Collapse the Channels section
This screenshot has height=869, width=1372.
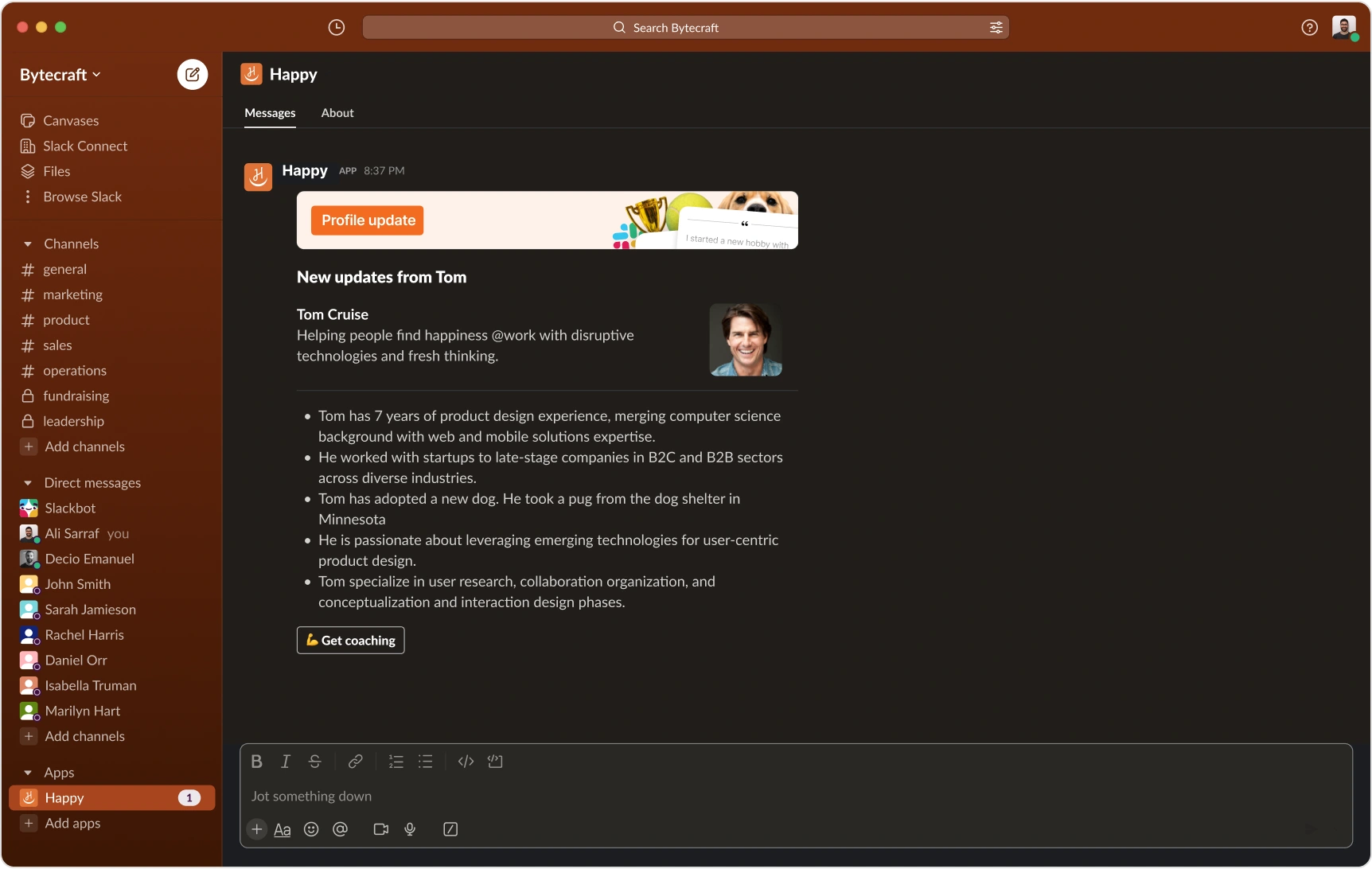(28, 244)
